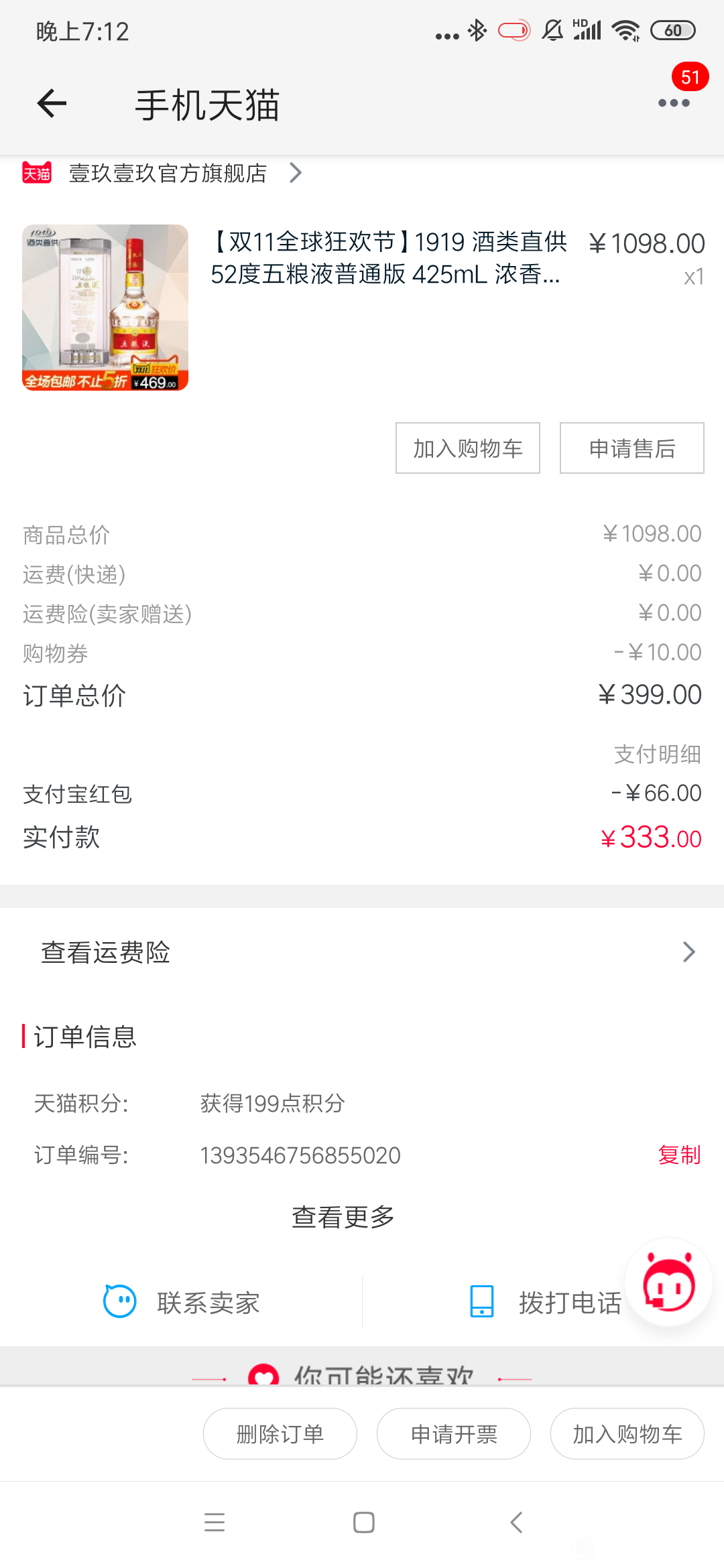Open store page via chevron next to 壹玖壹玖官方旗舰店

pyautogui.click(x=296, y=173)
